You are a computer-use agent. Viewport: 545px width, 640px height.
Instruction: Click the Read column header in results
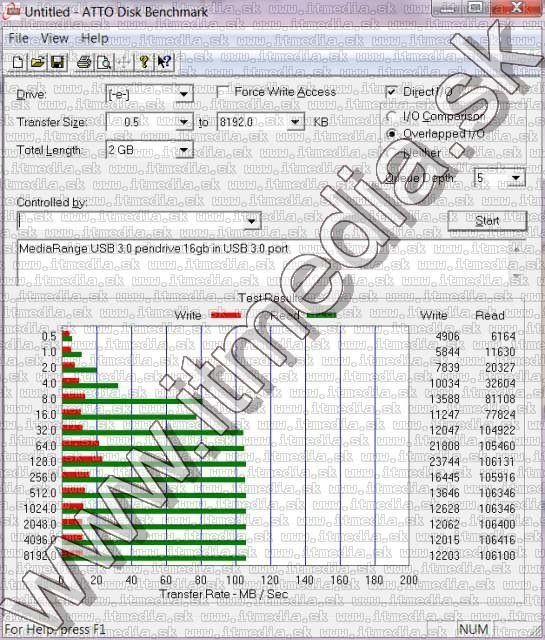point(489,315)
